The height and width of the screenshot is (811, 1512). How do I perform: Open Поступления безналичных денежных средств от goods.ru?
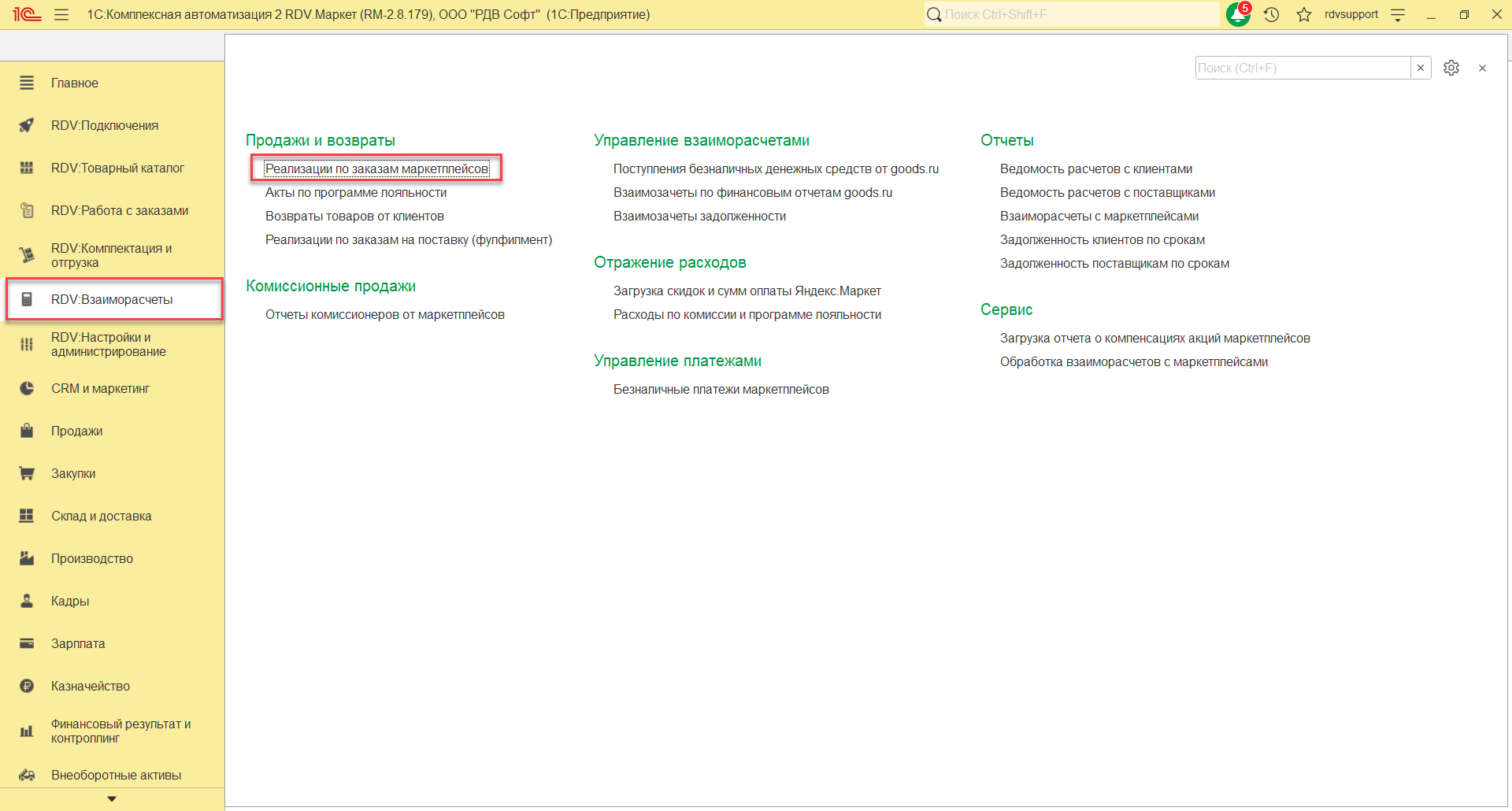pyautogui.click(x=776, y=168)
